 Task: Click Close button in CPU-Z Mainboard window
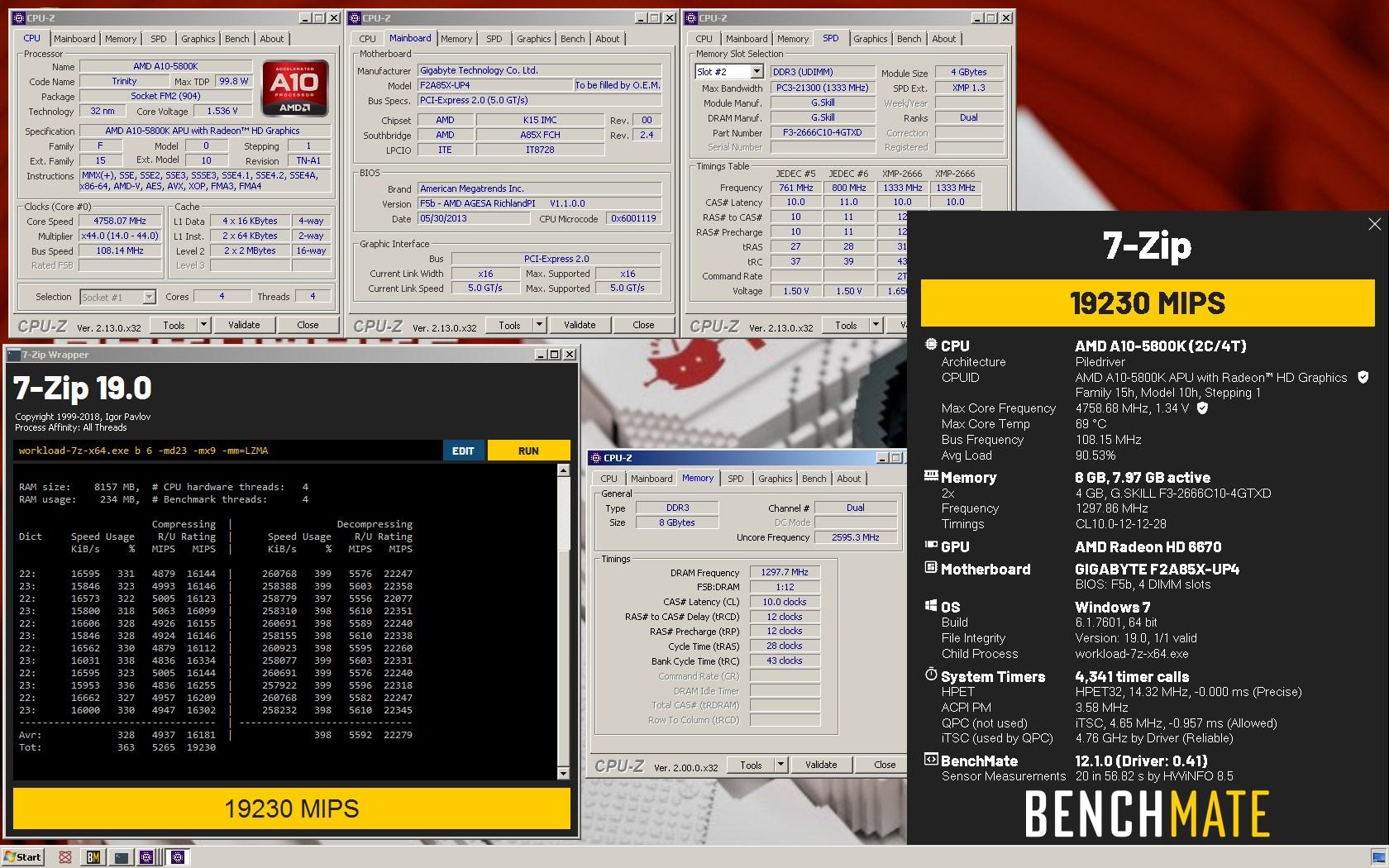[x=643, y=325]
